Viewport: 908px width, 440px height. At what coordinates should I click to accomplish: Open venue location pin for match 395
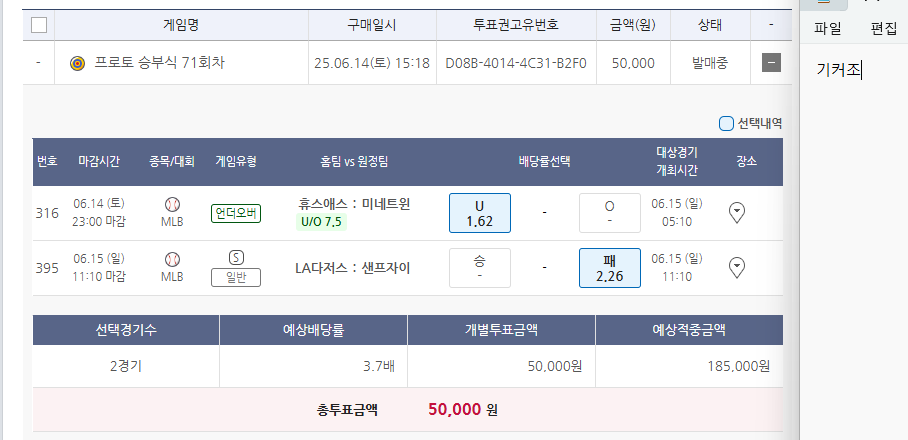coord(737,267)
